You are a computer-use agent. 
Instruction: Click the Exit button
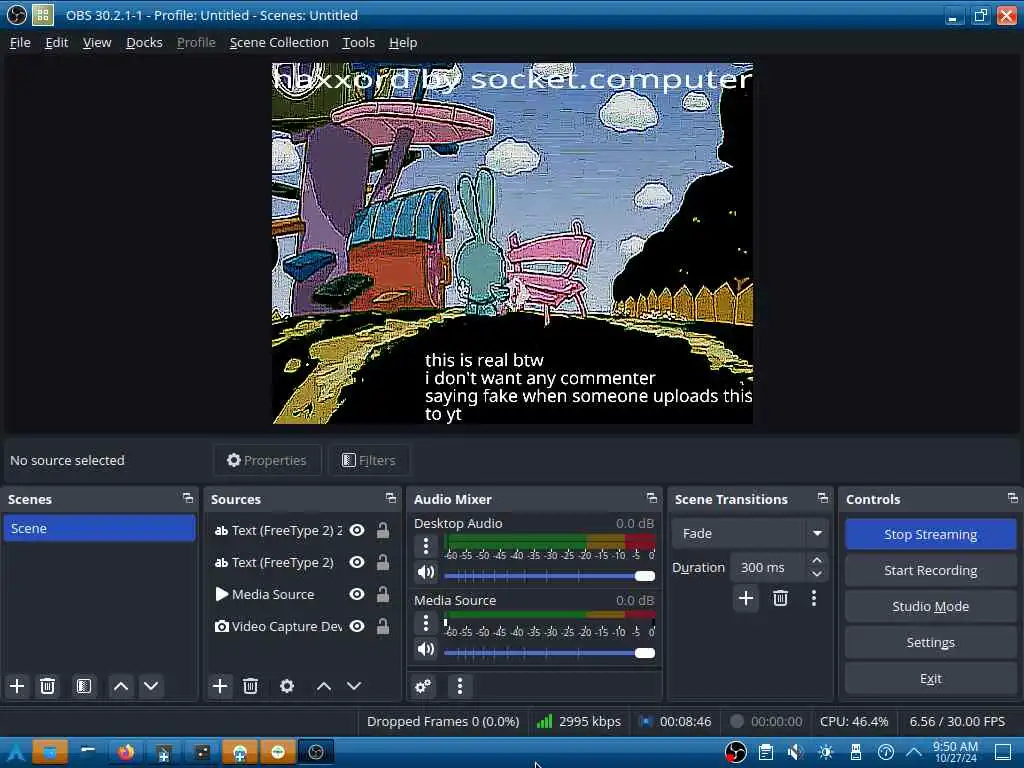931,679
